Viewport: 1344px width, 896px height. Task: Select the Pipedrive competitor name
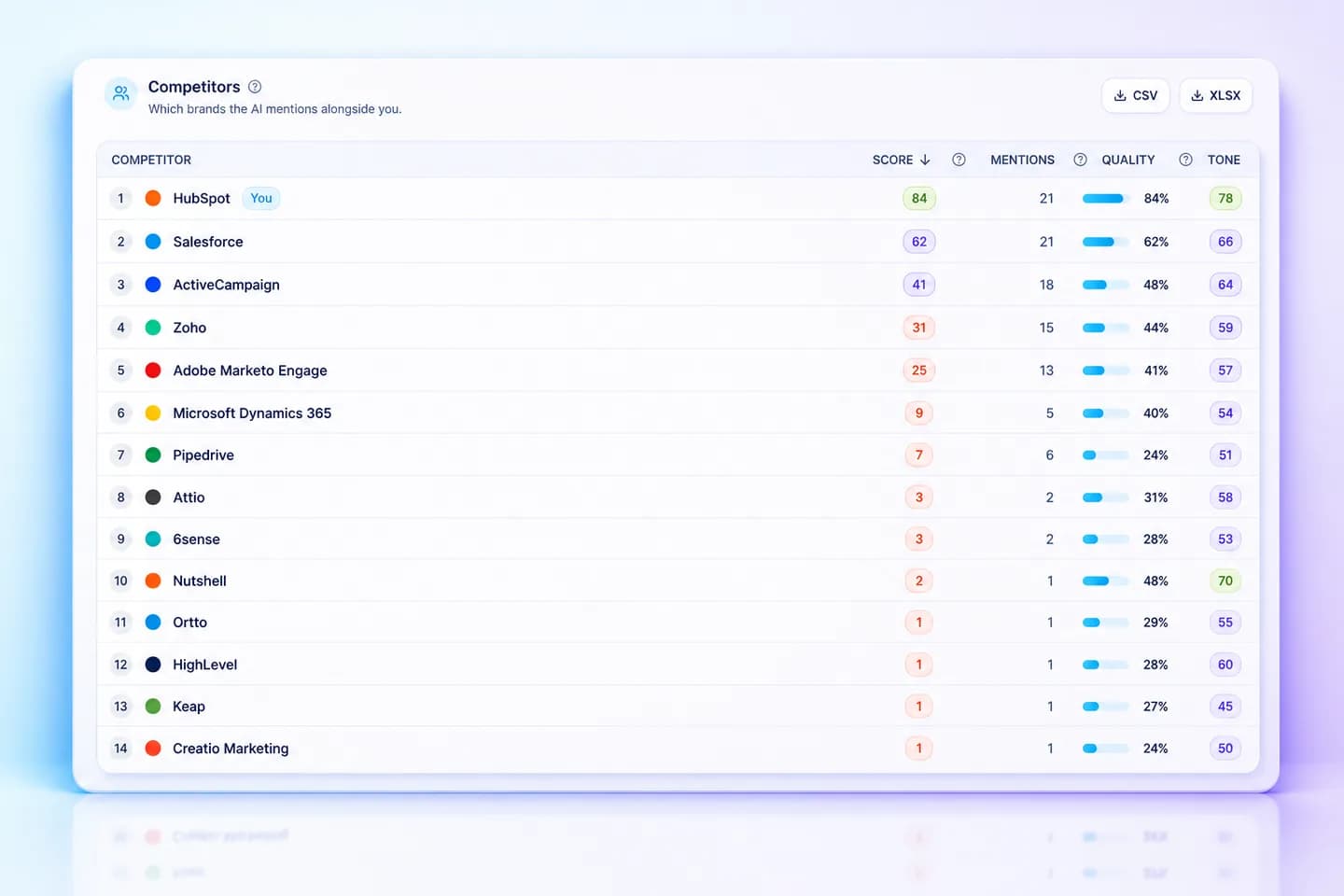click(x=203, y=455)
